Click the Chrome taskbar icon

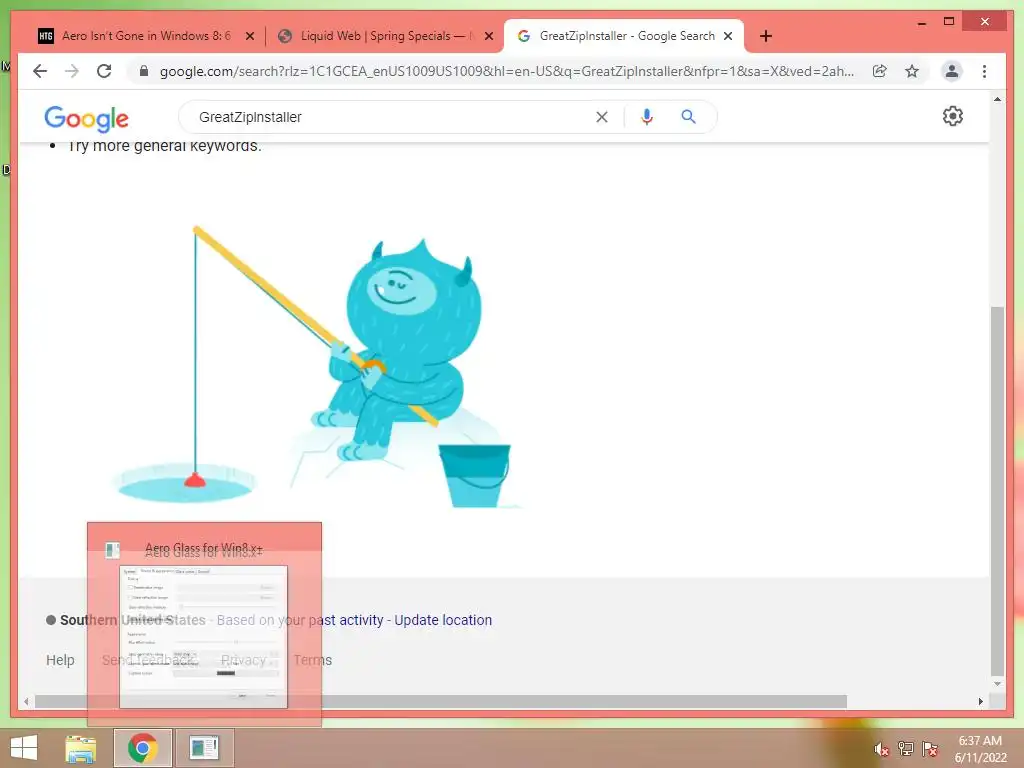(x=142, y=748)
